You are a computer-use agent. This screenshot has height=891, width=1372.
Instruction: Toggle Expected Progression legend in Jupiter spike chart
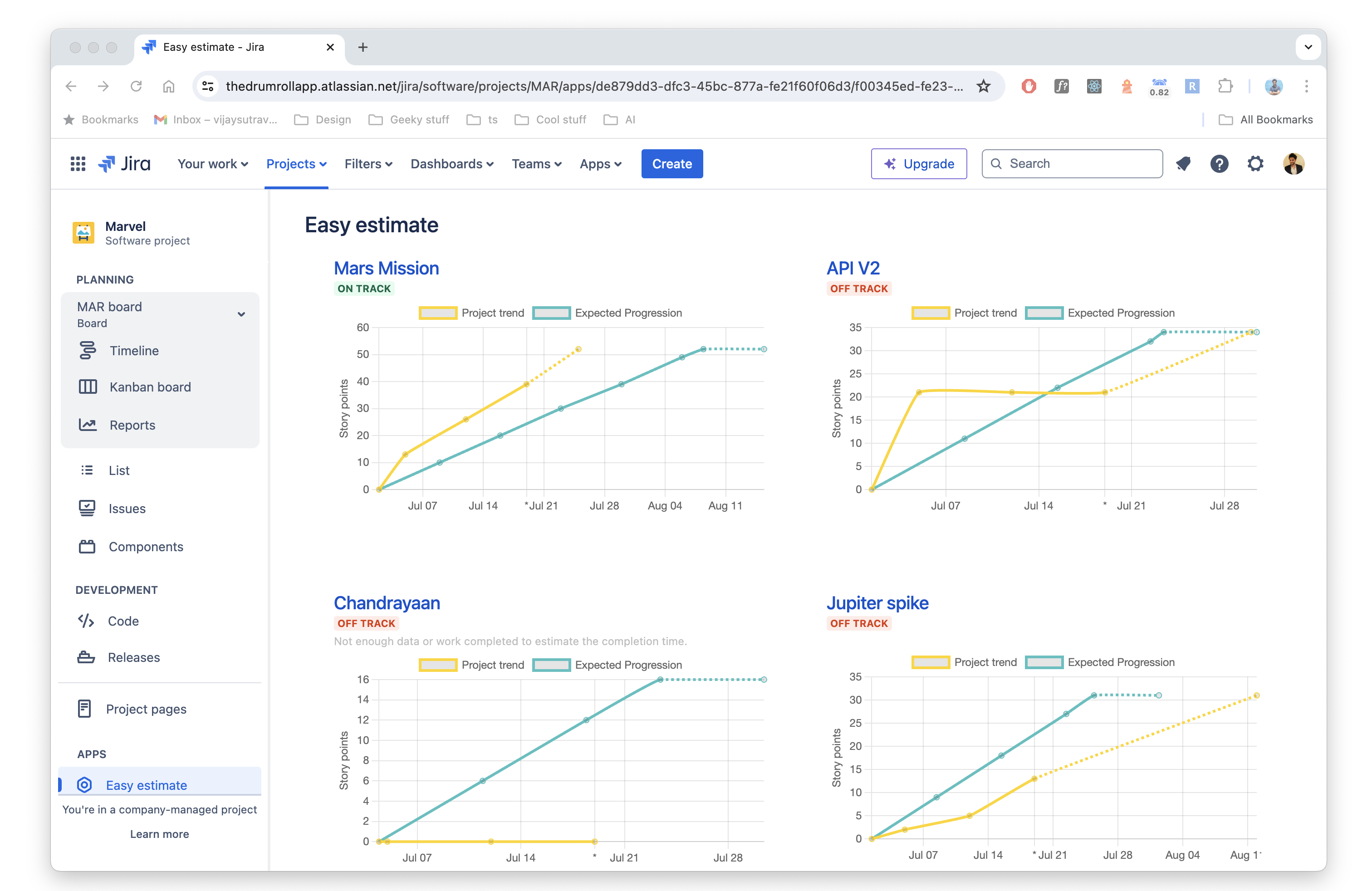1101,662
